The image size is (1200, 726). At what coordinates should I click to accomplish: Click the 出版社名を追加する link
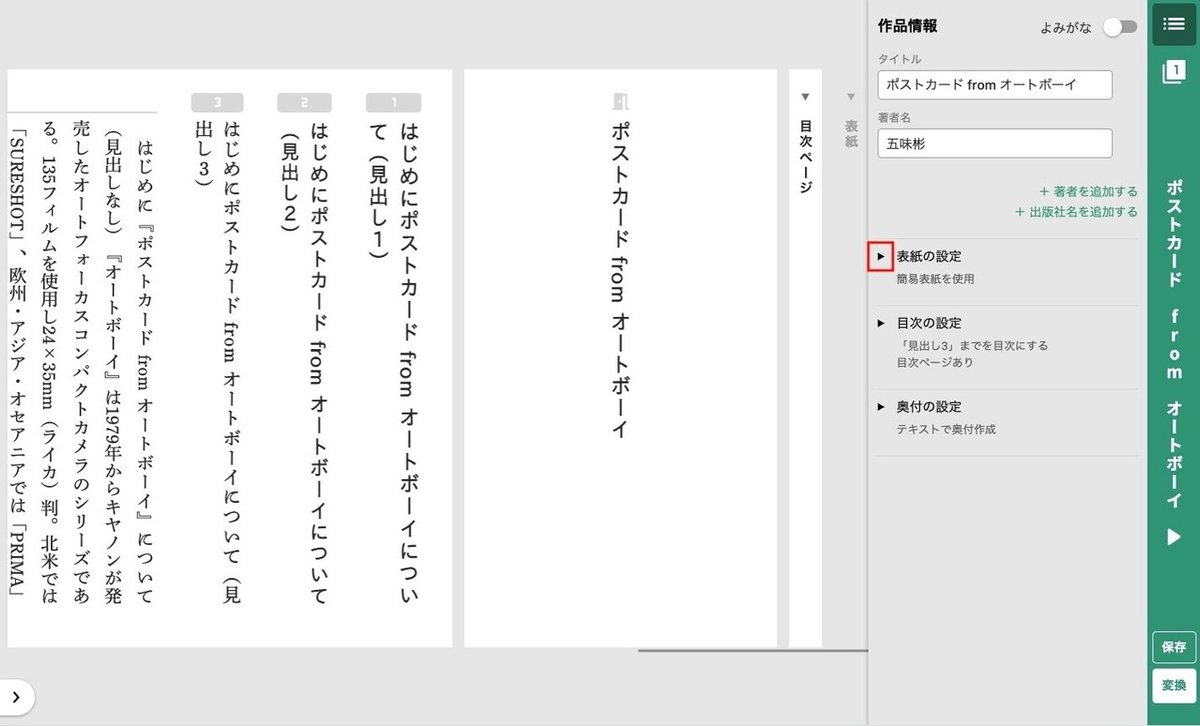(x=1079, y=212)
